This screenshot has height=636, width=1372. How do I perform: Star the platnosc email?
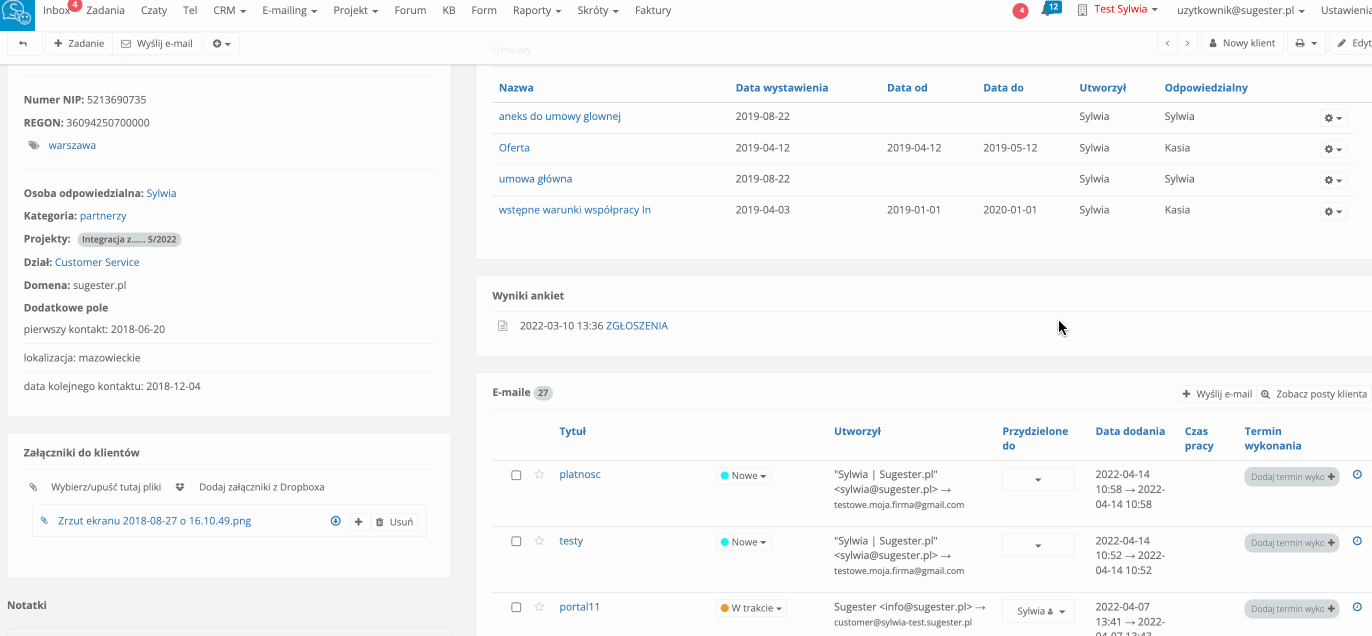539,475
